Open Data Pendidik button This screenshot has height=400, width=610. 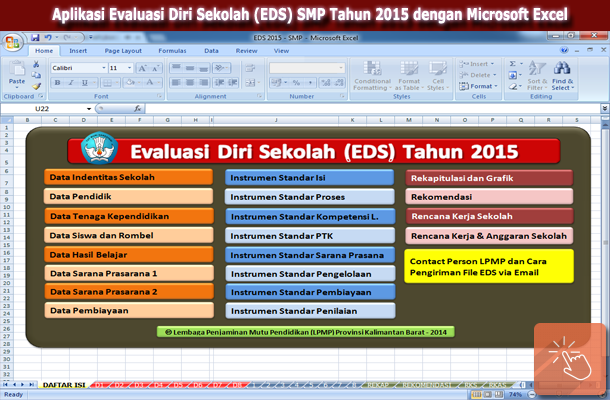pyautogui.click(x=128, y=196)
